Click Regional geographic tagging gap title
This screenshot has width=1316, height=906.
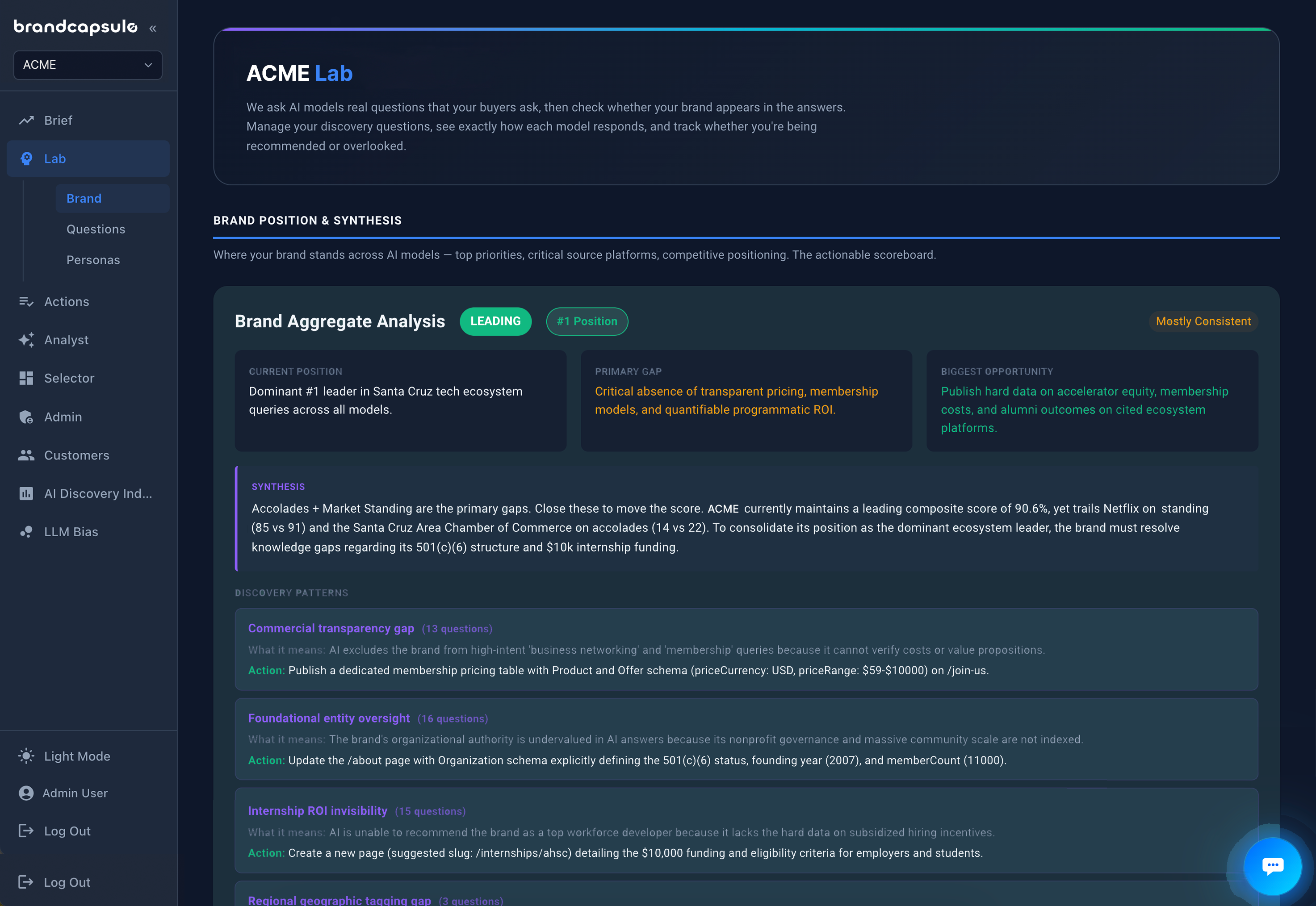click(x=339, y=900)
